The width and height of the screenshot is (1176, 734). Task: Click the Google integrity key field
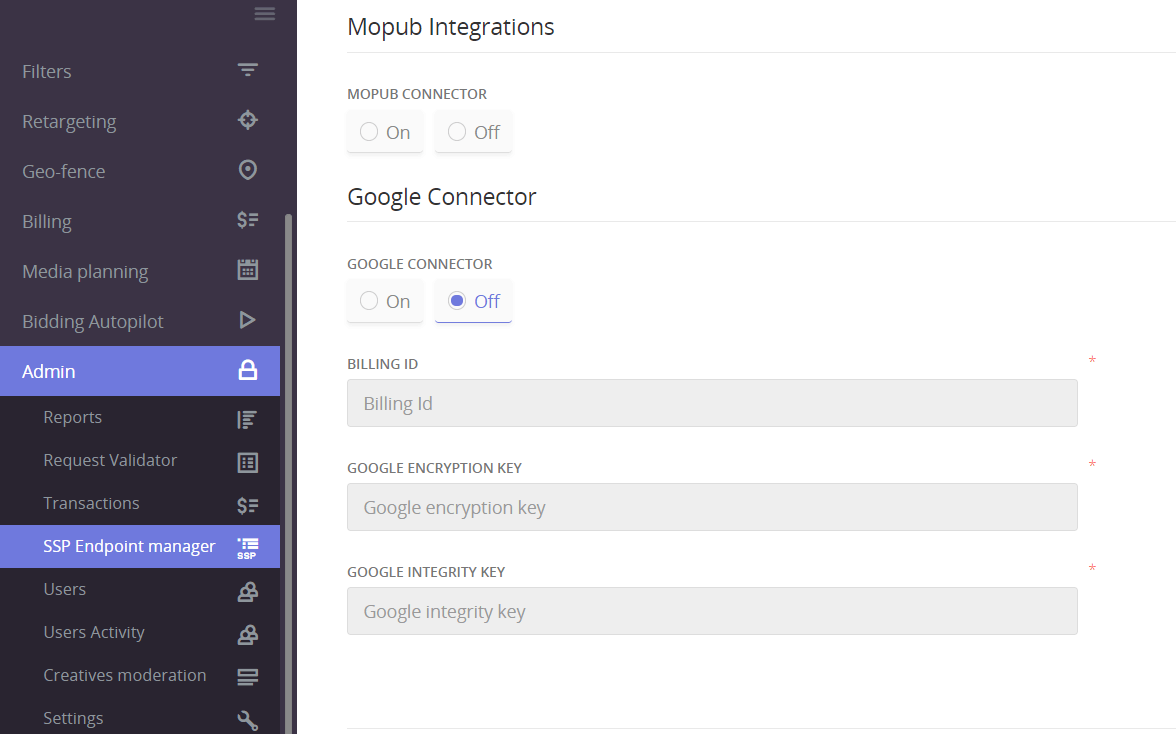point(712,611)
